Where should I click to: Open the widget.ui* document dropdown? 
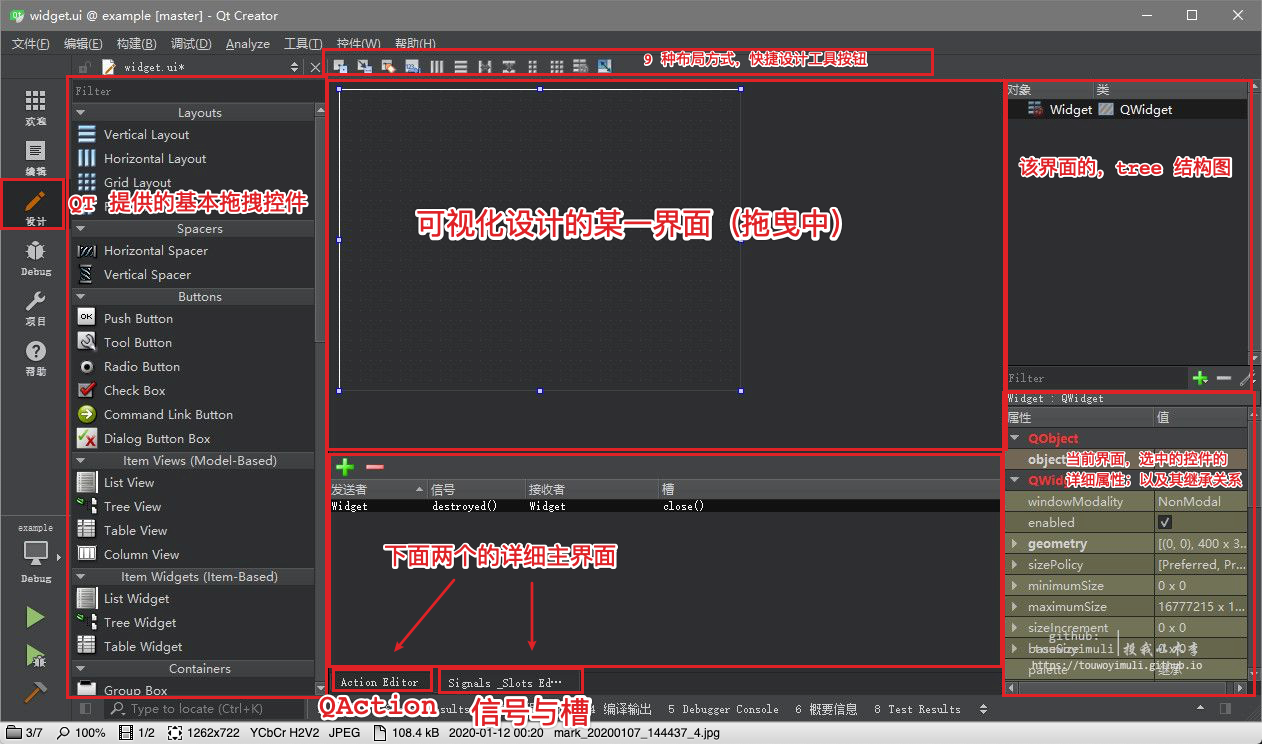tap(294, 67)
